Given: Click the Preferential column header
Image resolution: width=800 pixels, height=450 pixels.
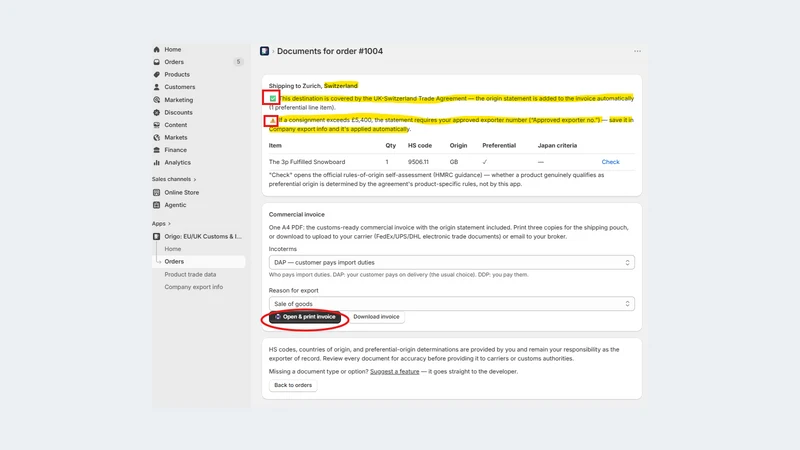Looking at the screenshot, I should tap(499, 145).
